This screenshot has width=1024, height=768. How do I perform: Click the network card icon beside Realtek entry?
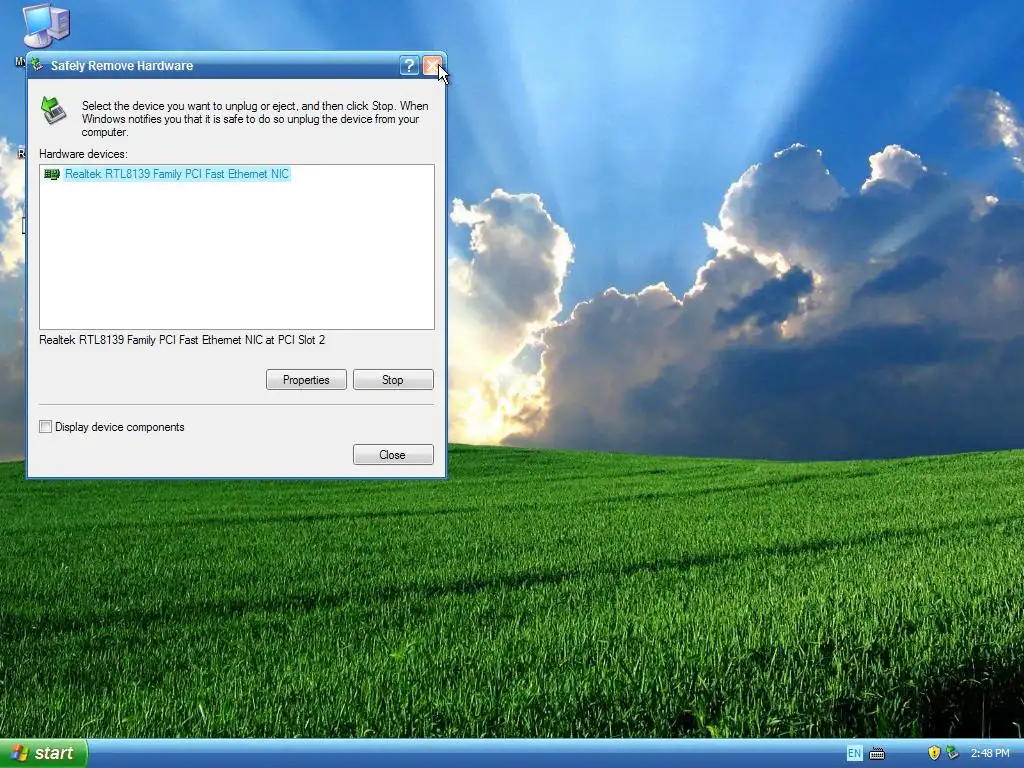click(x=52, y=174)
